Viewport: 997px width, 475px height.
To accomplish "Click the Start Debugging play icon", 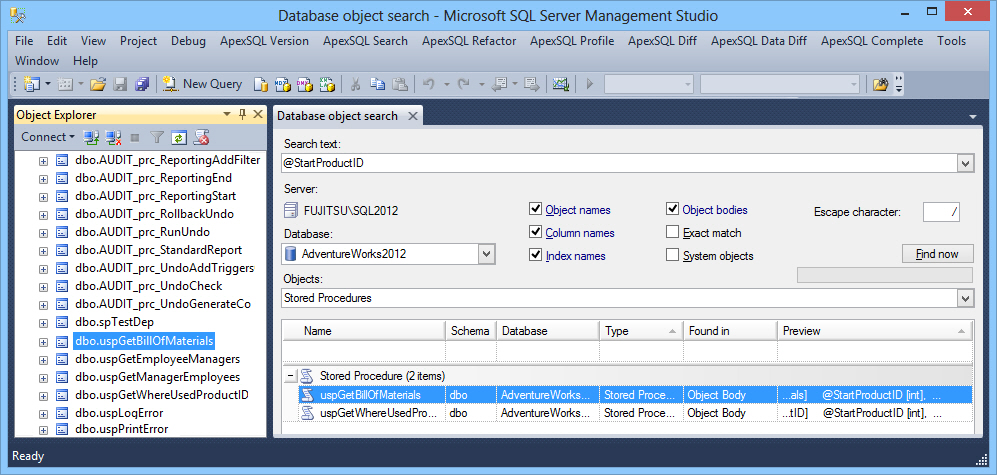I will coord(589,84).
